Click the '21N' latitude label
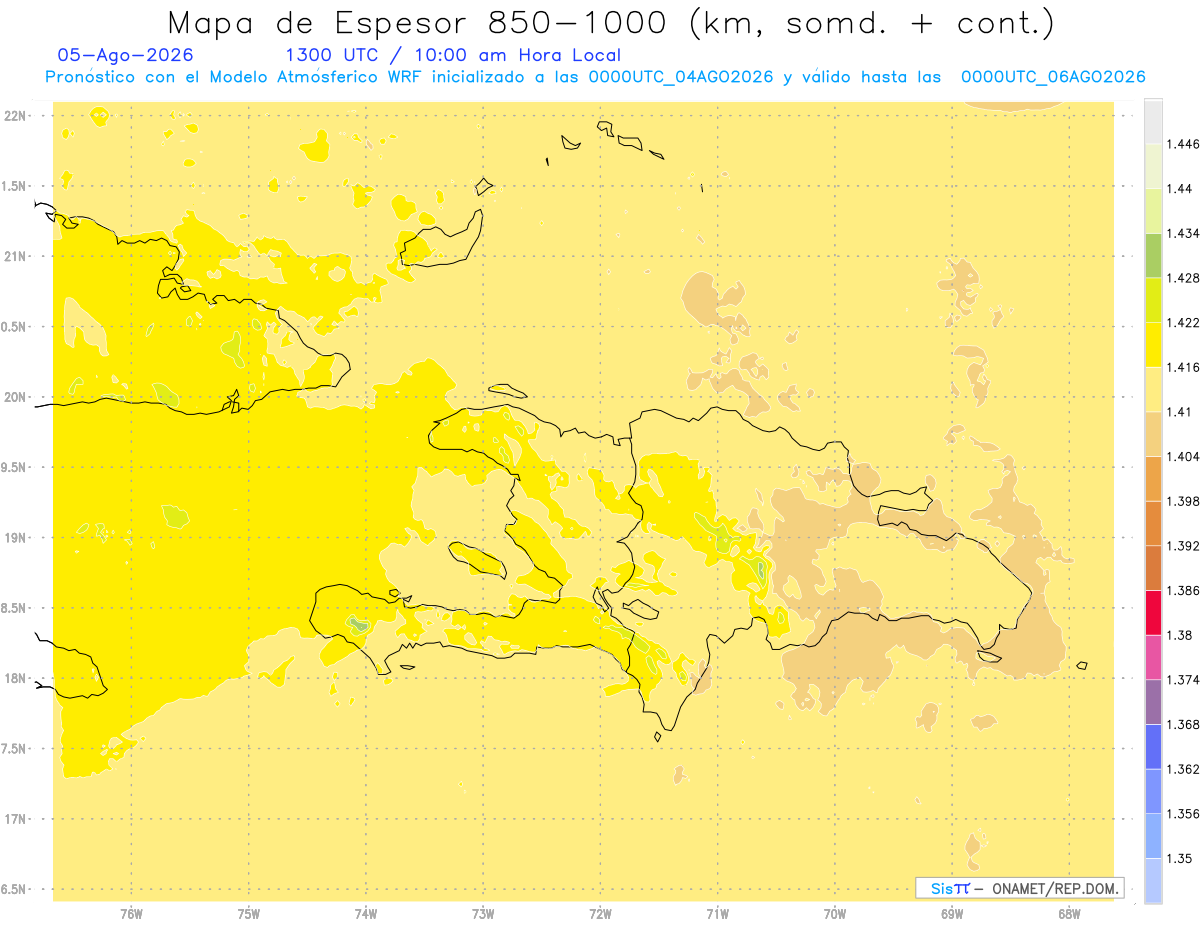Image resolution: width=1200 pixels, height=927 pixels. click(16, 257)
